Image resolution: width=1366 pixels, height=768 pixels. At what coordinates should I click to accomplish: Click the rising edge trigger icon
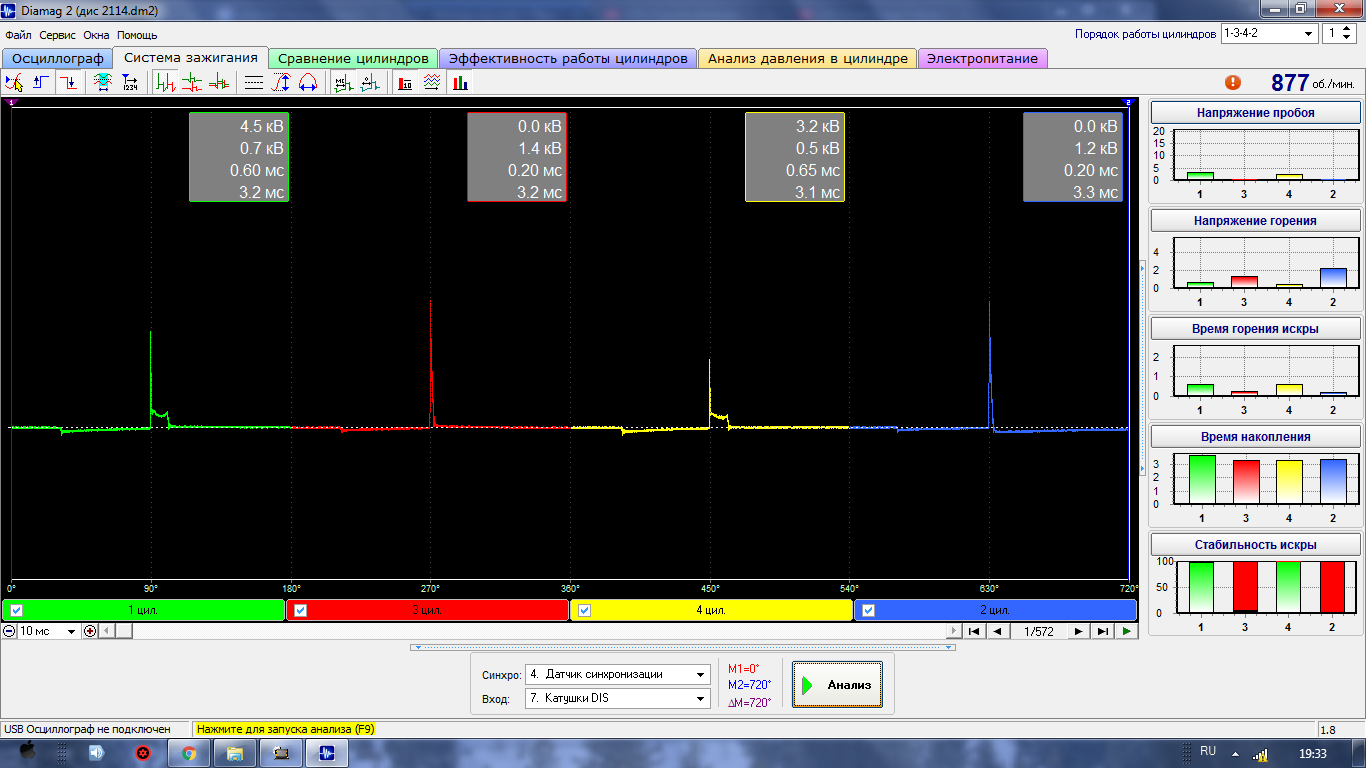[42, 83]
